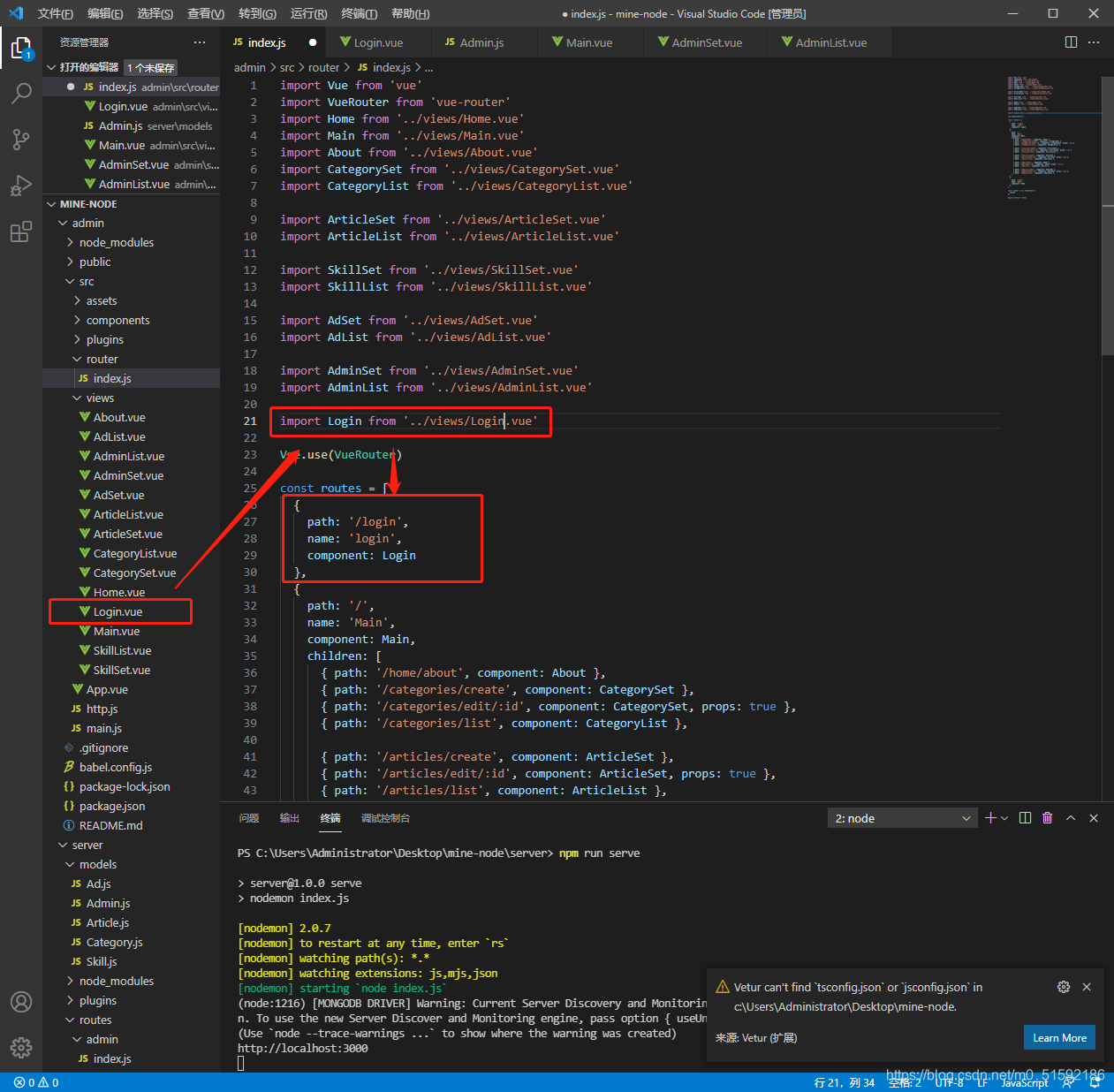Click the feedback icon in status bar

1068,1082
